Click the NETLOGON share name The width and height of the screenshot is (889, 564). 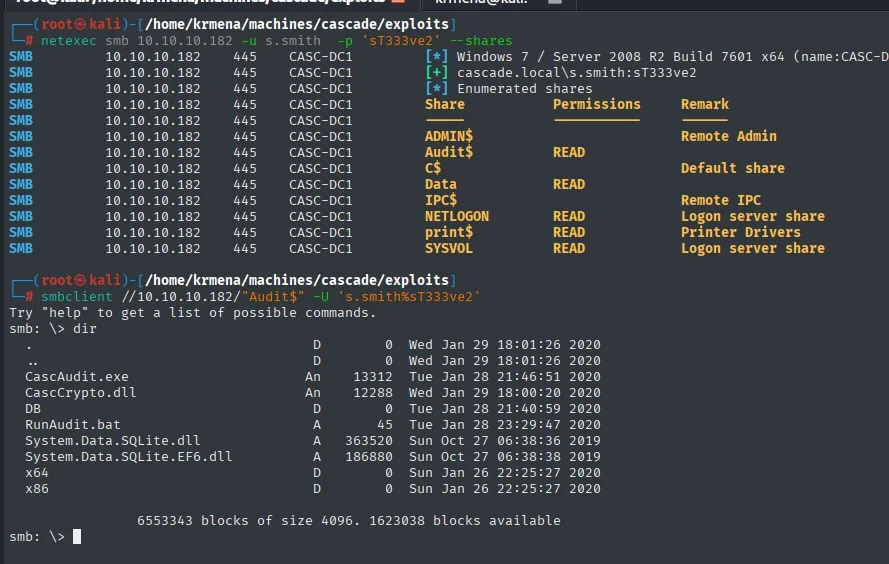tap(457, 216)
